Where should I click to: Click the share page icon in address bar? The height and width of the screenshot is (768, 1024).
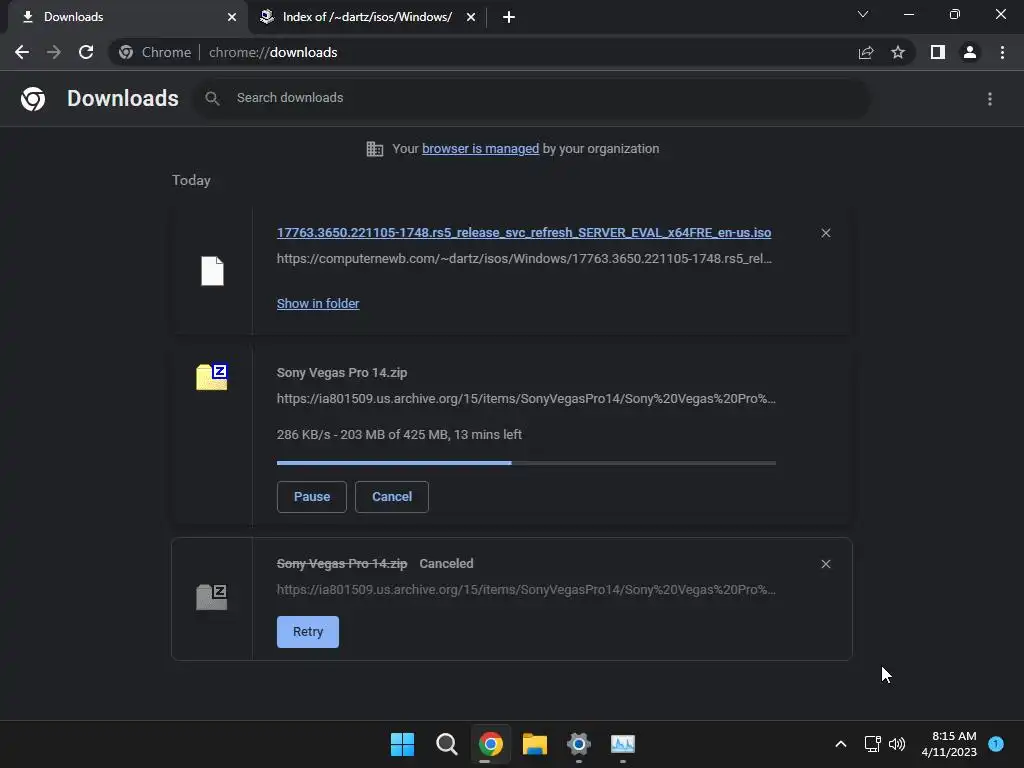tap(866, 52)
